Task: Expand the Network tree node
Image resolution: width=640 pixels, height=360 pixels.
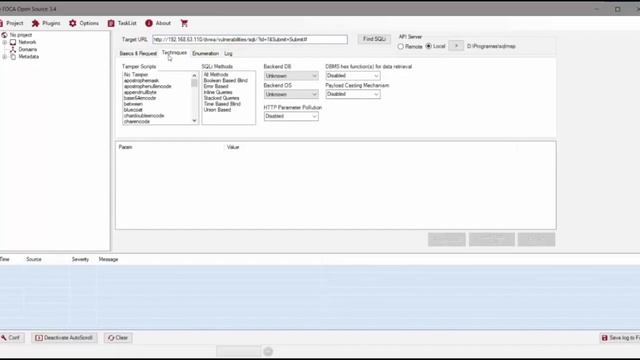Action: [4, 42]
